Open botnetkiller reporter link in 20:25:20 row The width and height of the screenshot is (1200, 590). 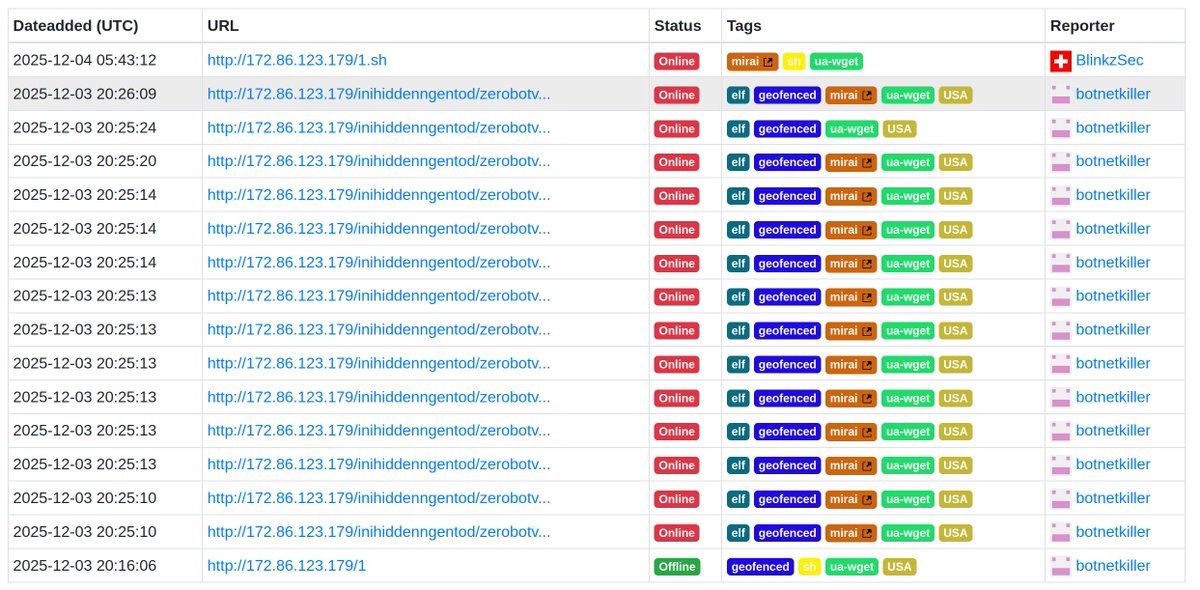point(1113,161)
